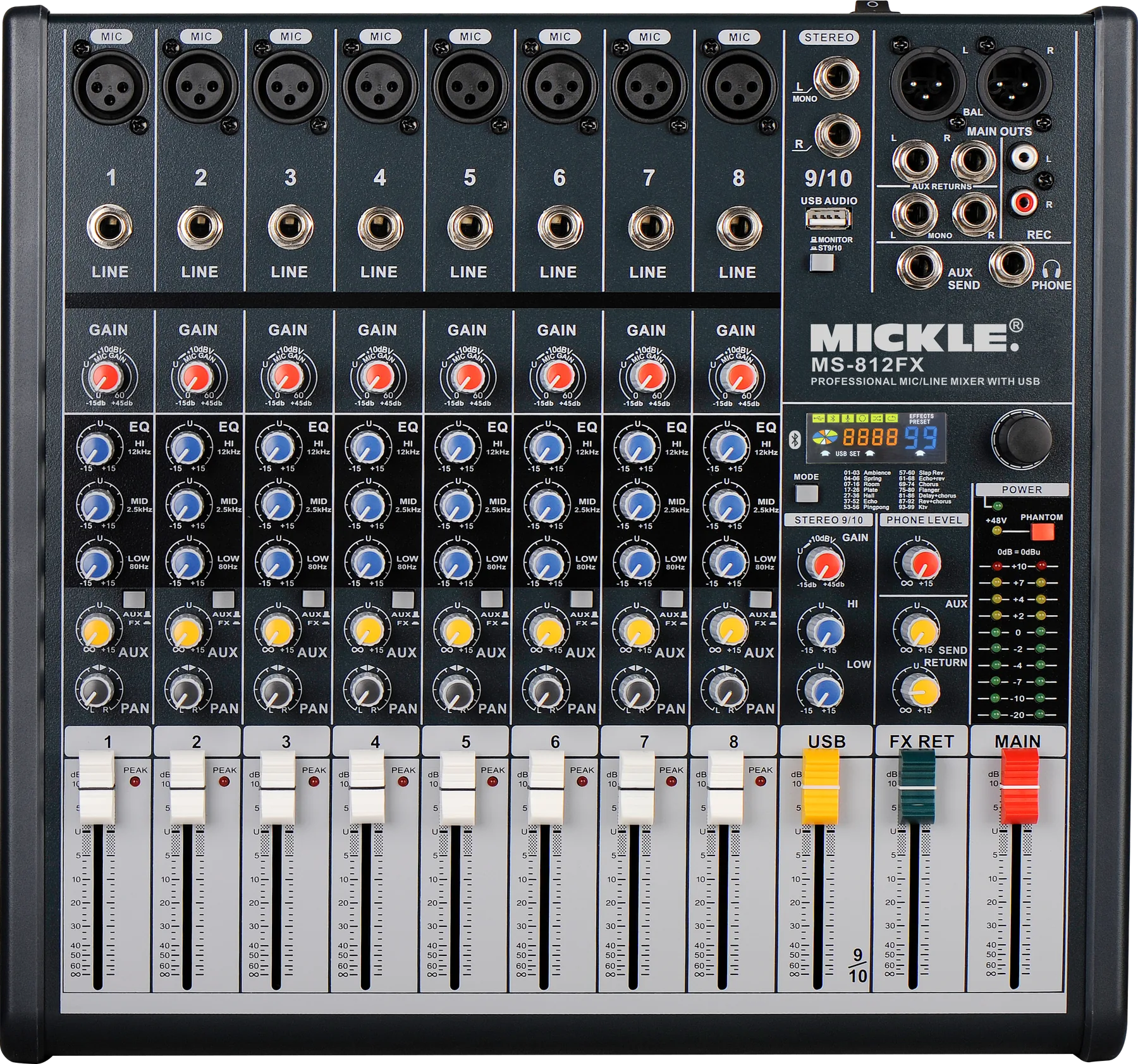This screenshot has width=1138, height=1064.
Task: Click the effects preset LCD display
Action: point(876,437)
